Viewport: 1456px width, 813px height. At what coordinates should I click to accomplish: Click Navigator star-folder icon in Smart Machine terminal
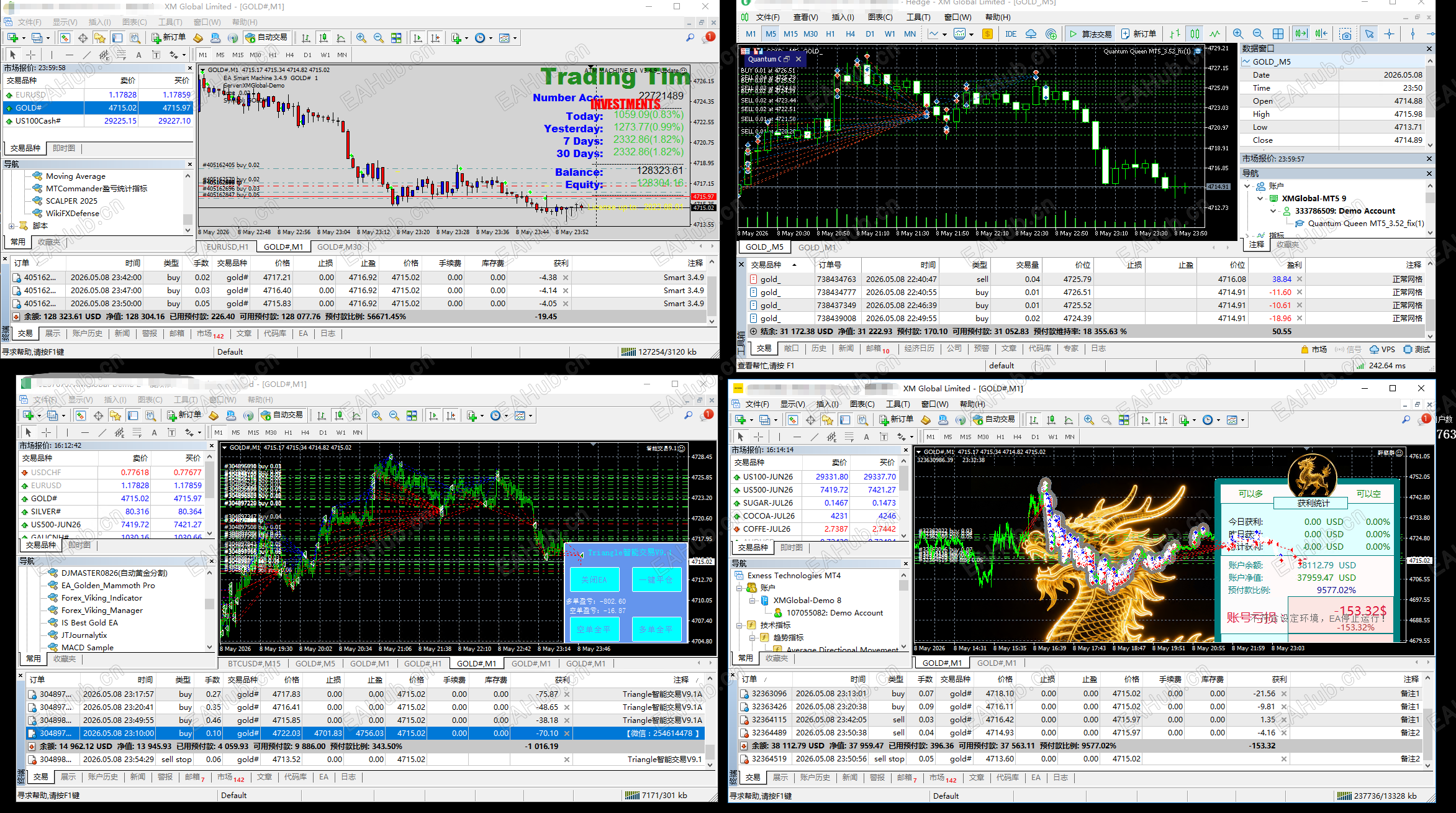pyautogui.click(x=100, y=39)
